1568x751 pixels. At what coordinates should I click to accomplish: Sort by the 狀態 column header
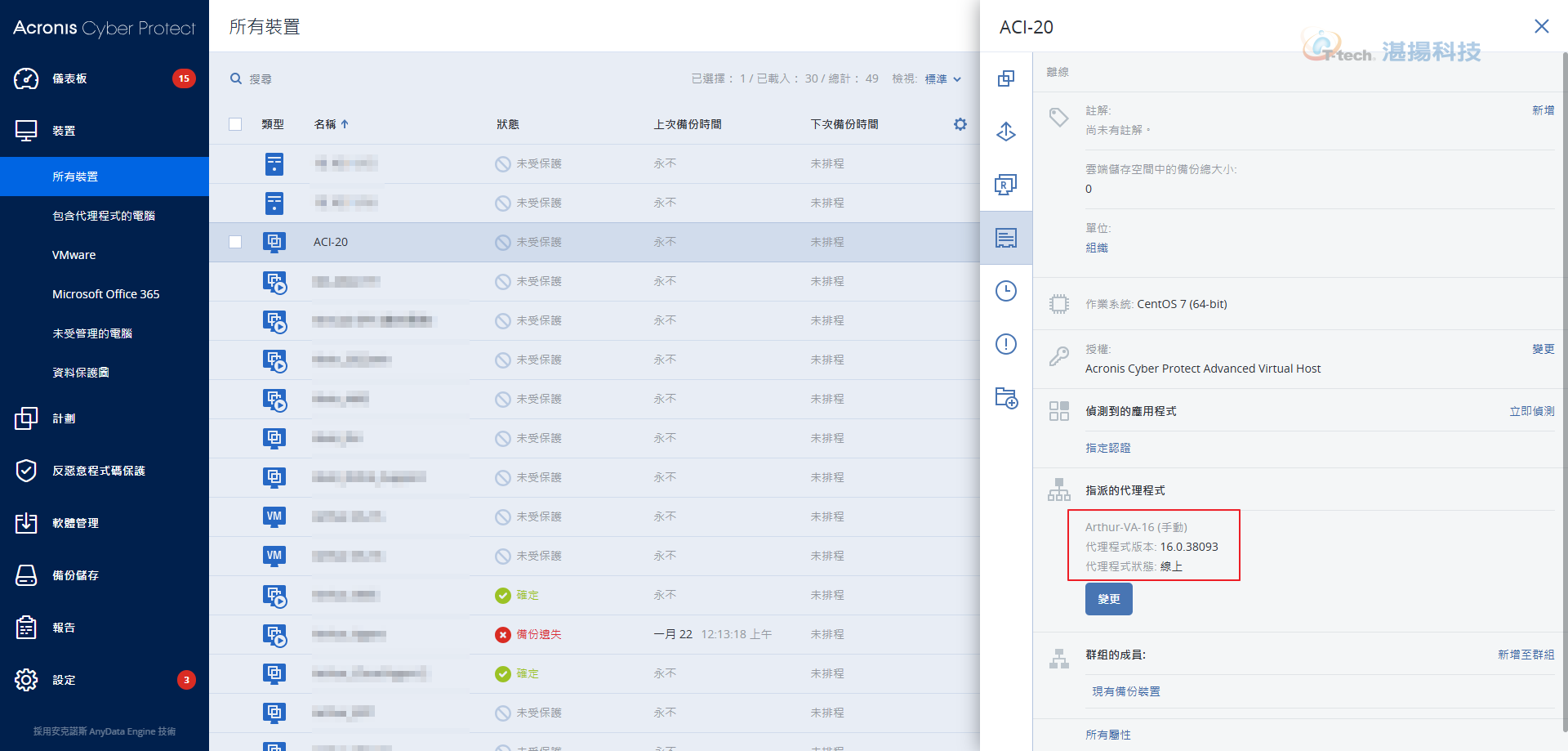click(x=508, y=124)
